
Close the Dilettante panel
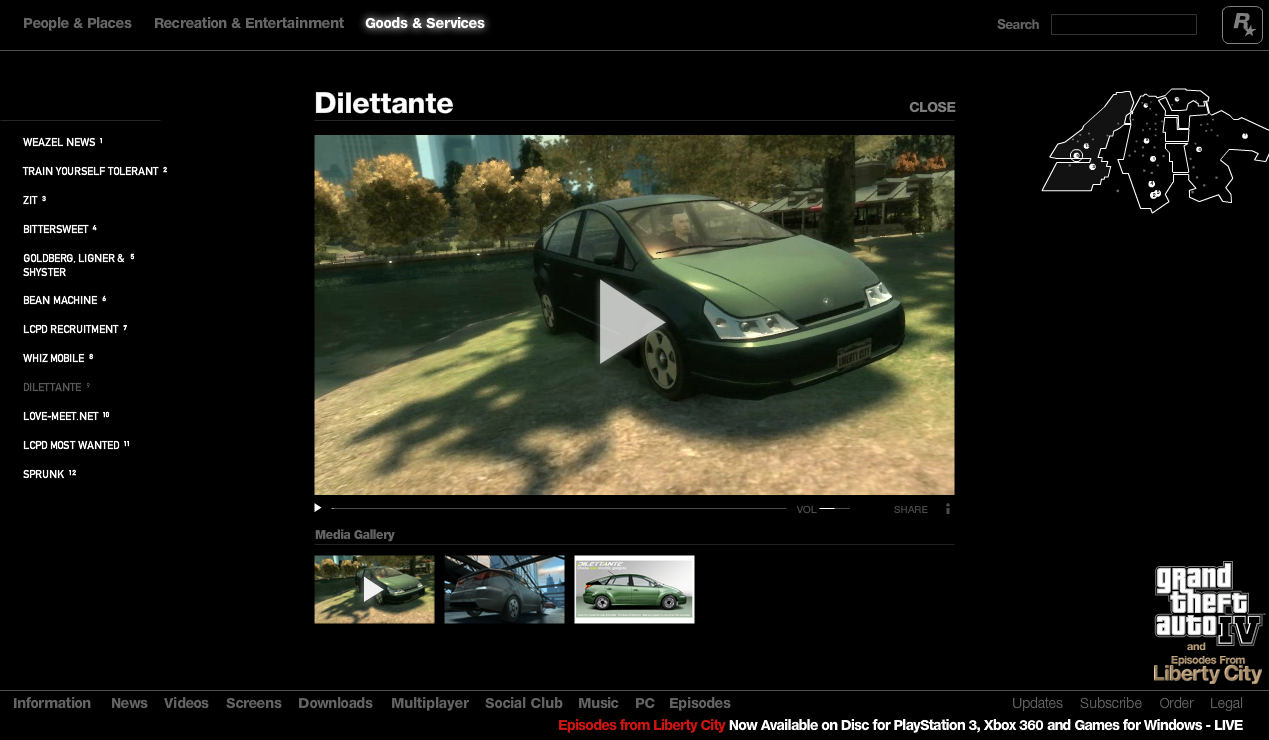click(x=932, y=107)
